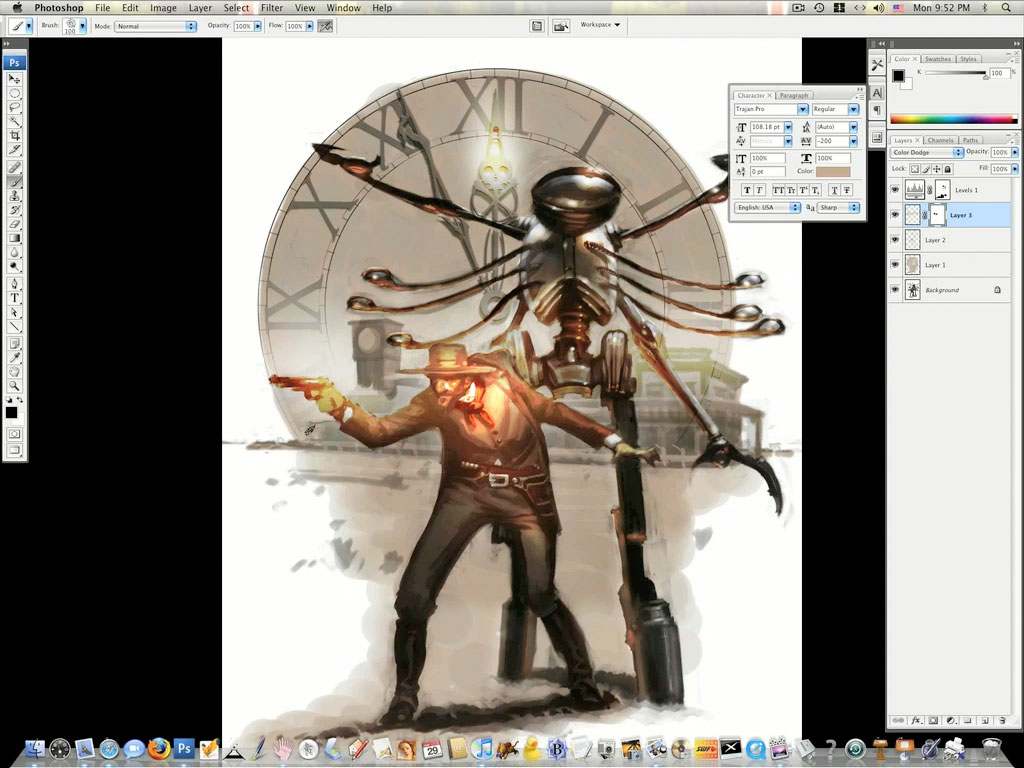
Task: Hide the Background layer eye icon
Action: click(895, 290)
